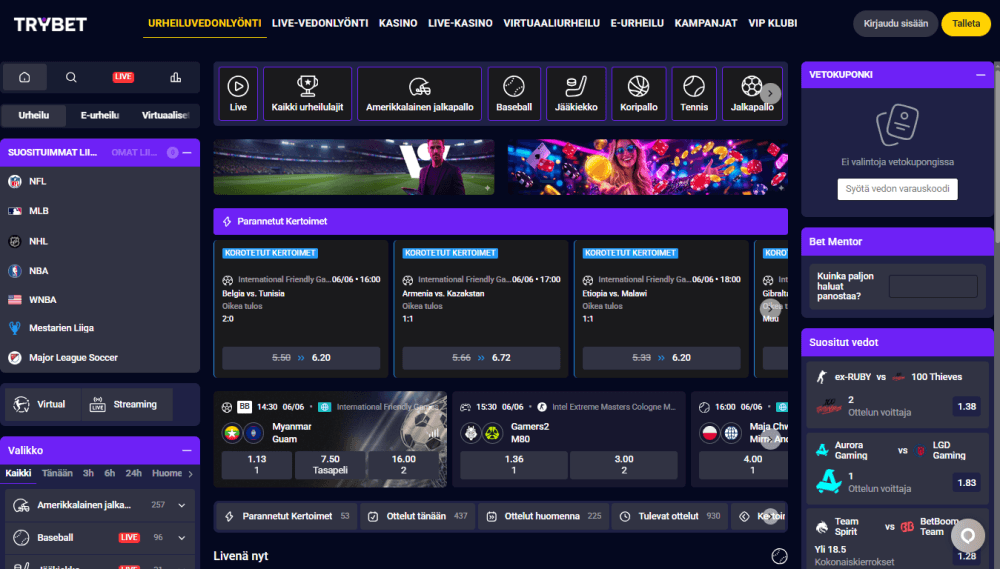Open Live-vedonlyönti in top navigation
1000x569 pixels.
320,24
